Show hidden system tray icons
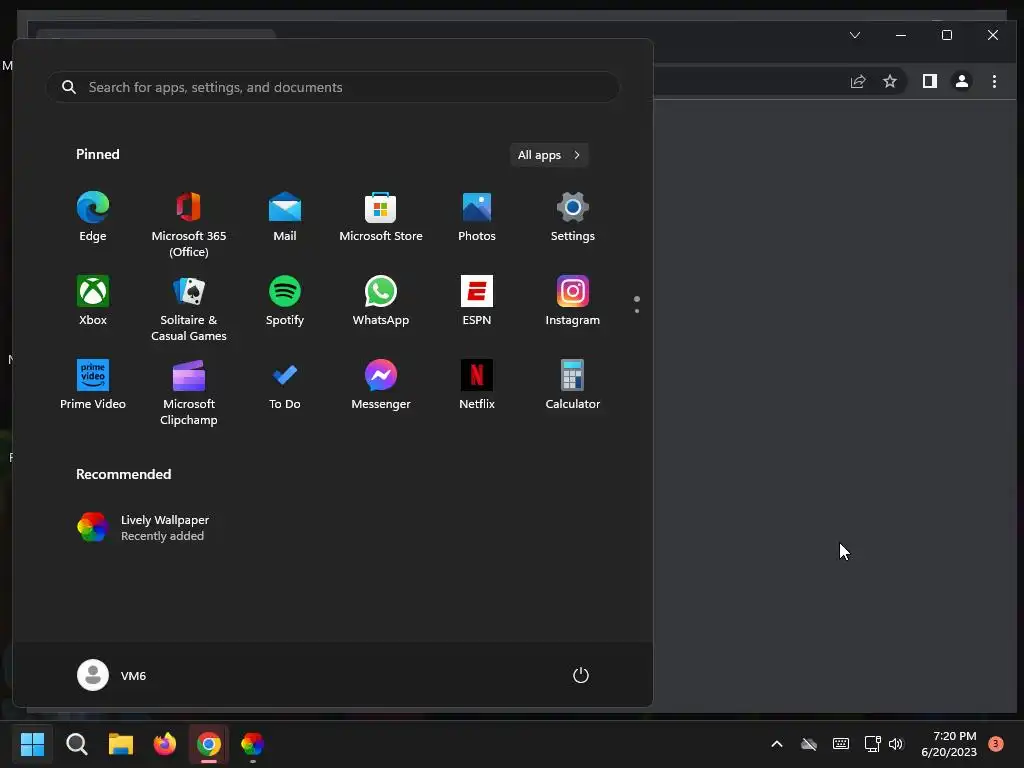The height and width of the screenshot is (768, 1024). [776, 744]
